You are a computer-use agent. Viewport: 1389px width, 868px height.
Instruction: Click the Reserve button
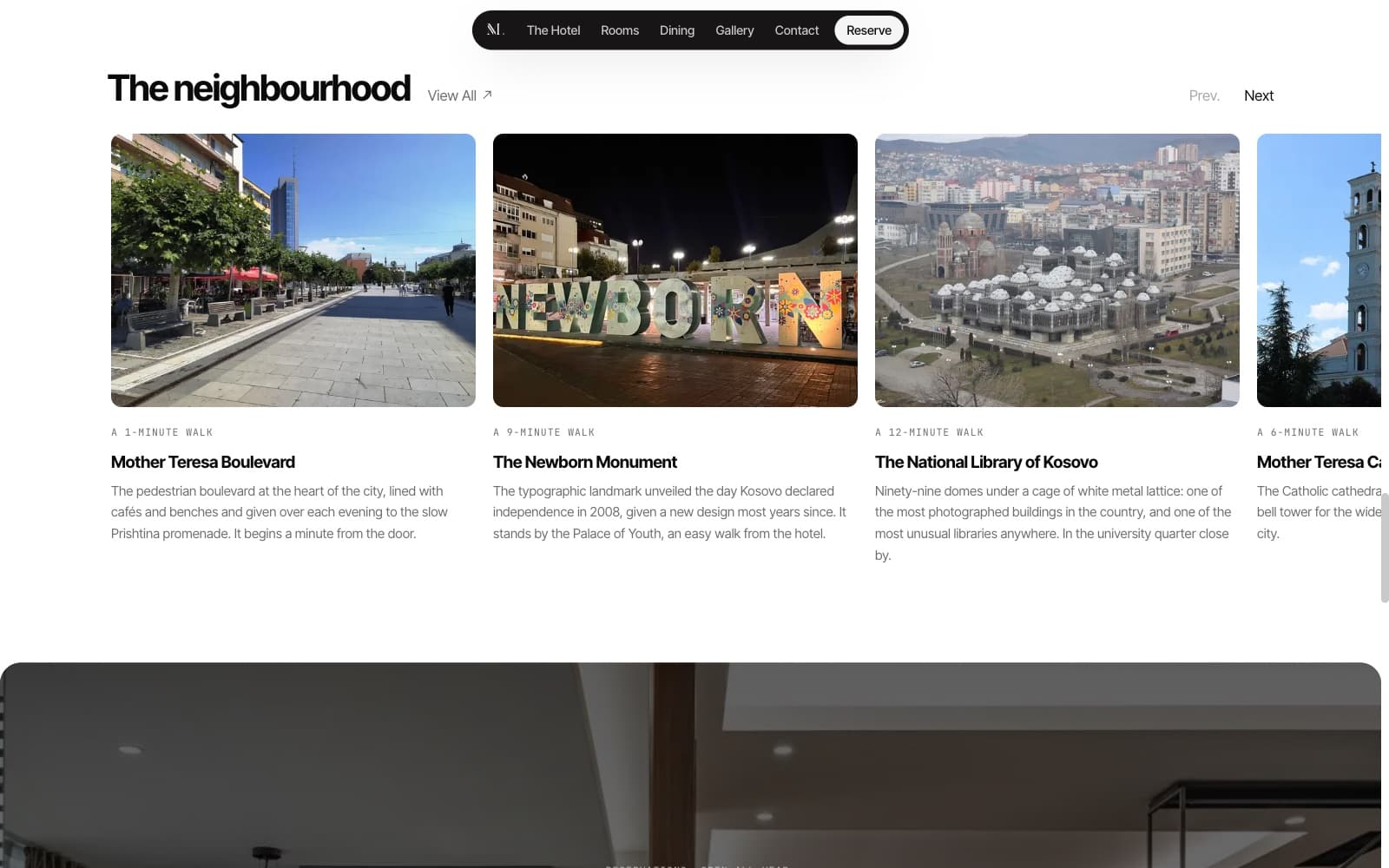click(869, 30)
